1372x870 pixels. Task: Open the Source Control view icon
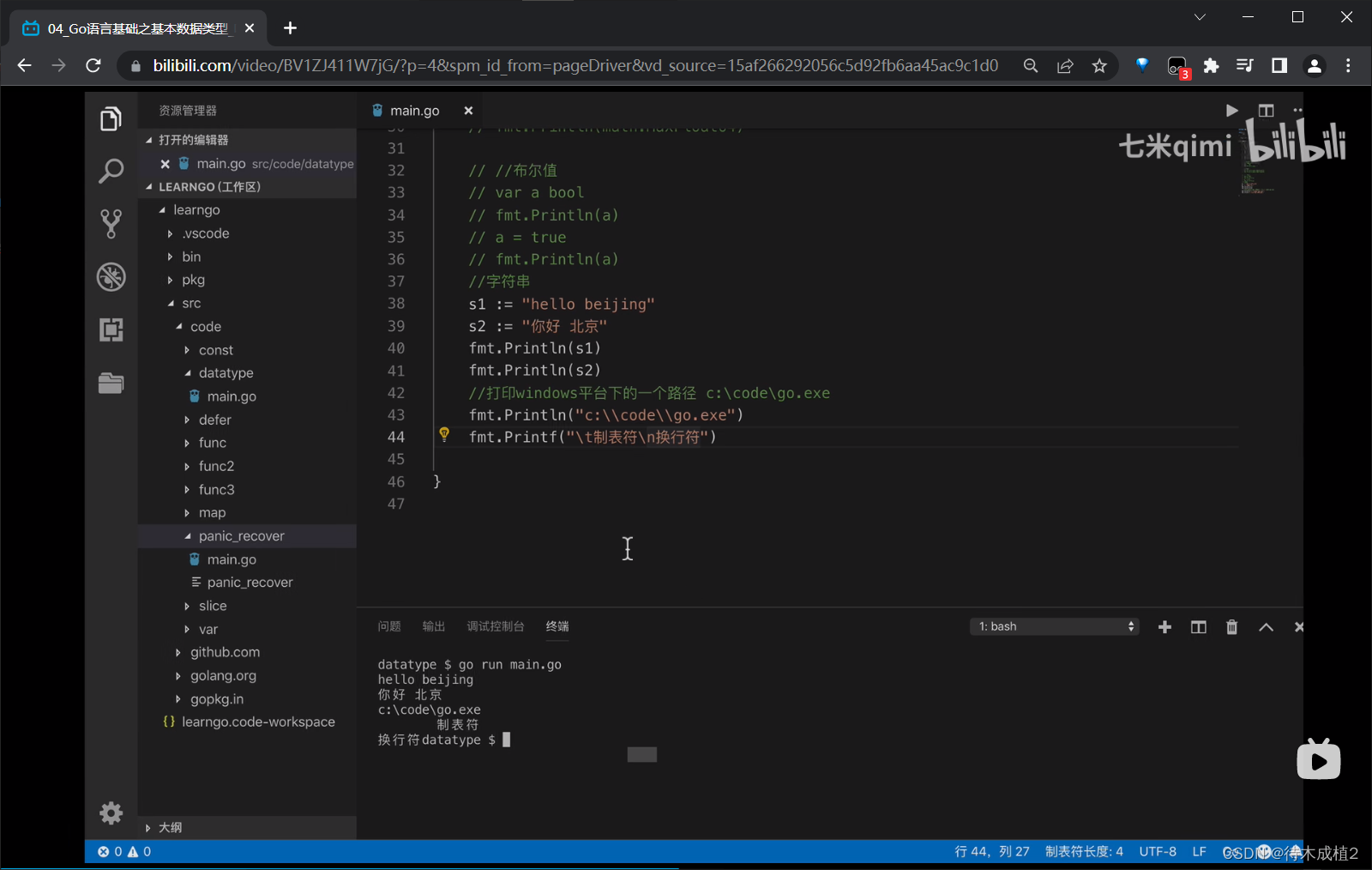(111, 224)
